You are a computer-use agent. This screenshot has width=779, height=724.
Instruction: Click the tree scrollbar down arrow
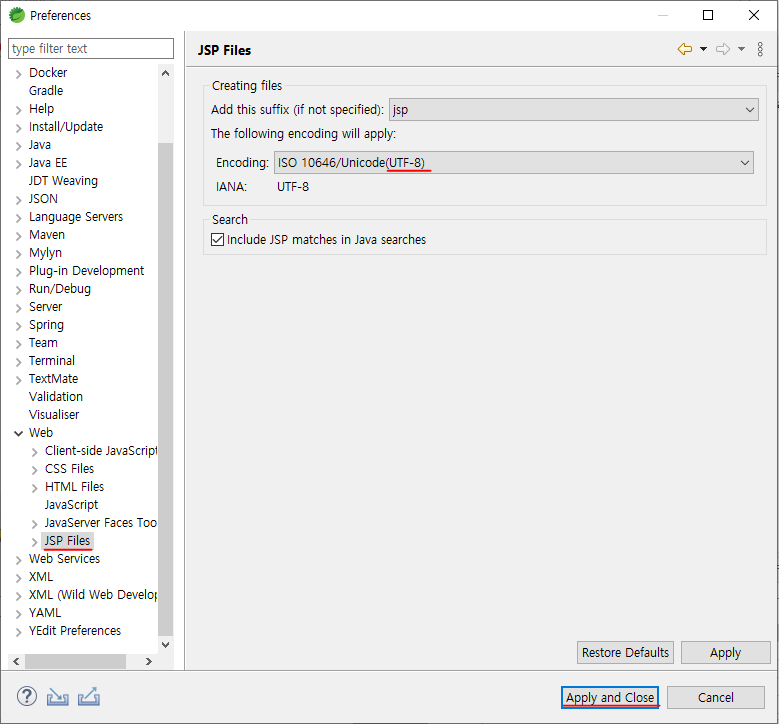pyautogui.click(x=166, y=644)
